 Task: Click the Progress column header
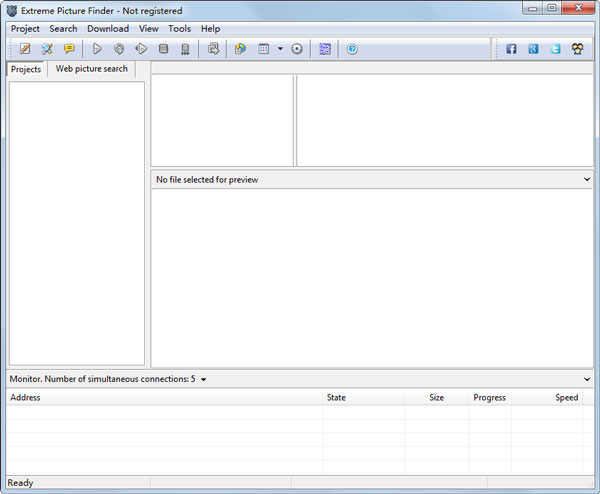490,398
